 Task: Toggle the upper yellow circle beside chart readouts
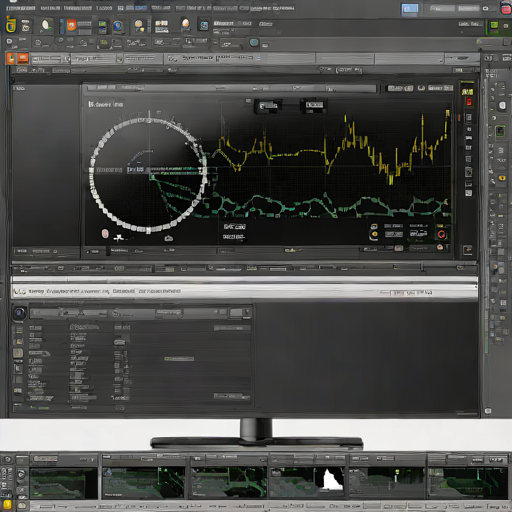(x=374, y=227)
